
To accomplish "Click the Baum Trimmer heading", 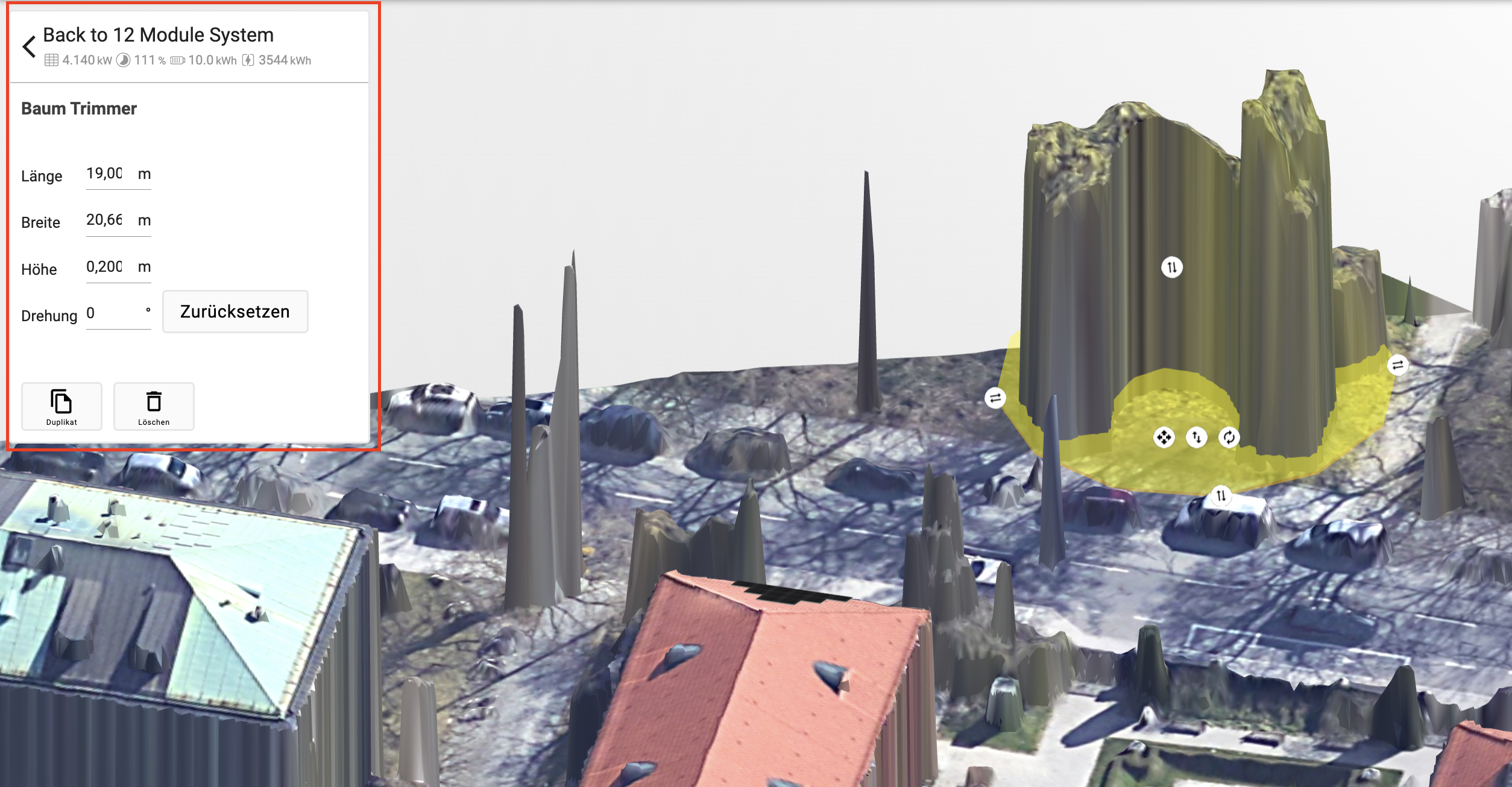I will (79, 108).
